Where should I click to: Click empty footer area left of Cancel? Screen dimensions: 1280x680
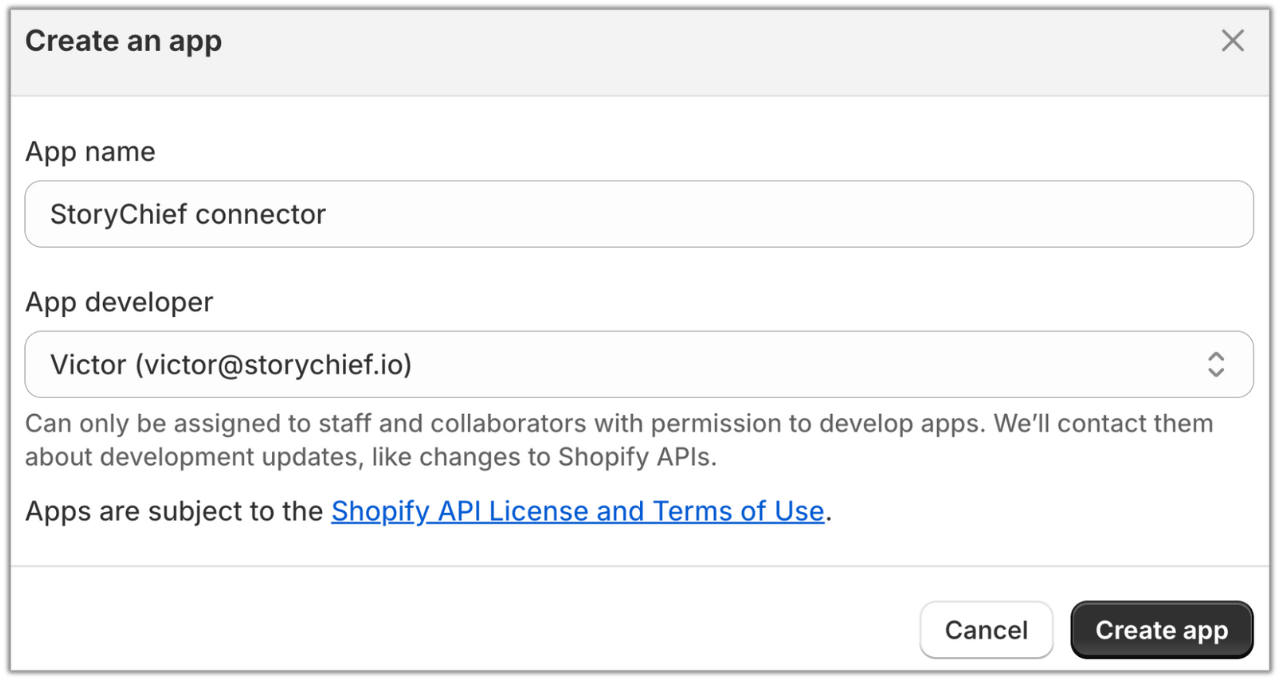pyautogui.click(x=450, y=630)
